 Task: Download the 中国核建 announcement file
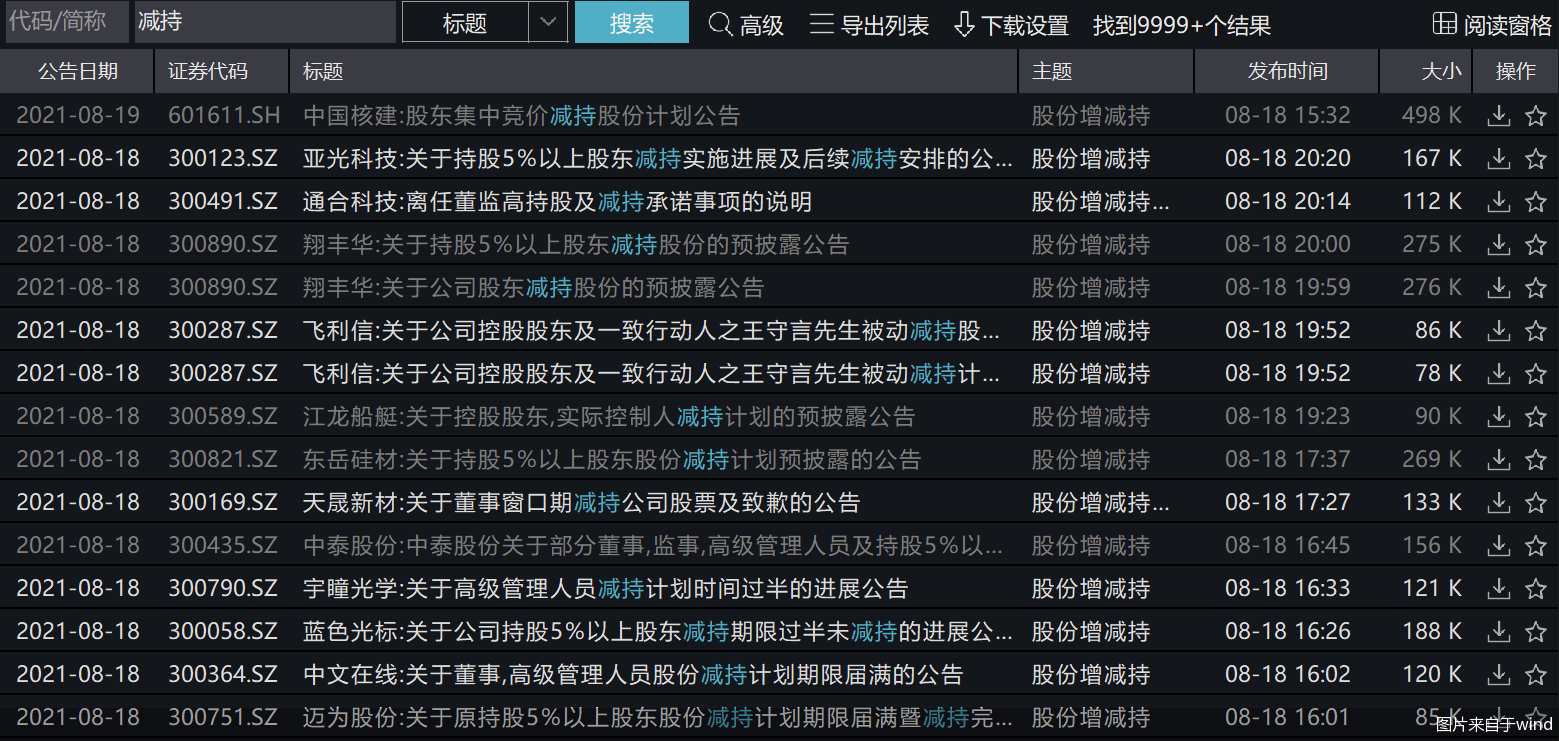(x=1498, y=116)
